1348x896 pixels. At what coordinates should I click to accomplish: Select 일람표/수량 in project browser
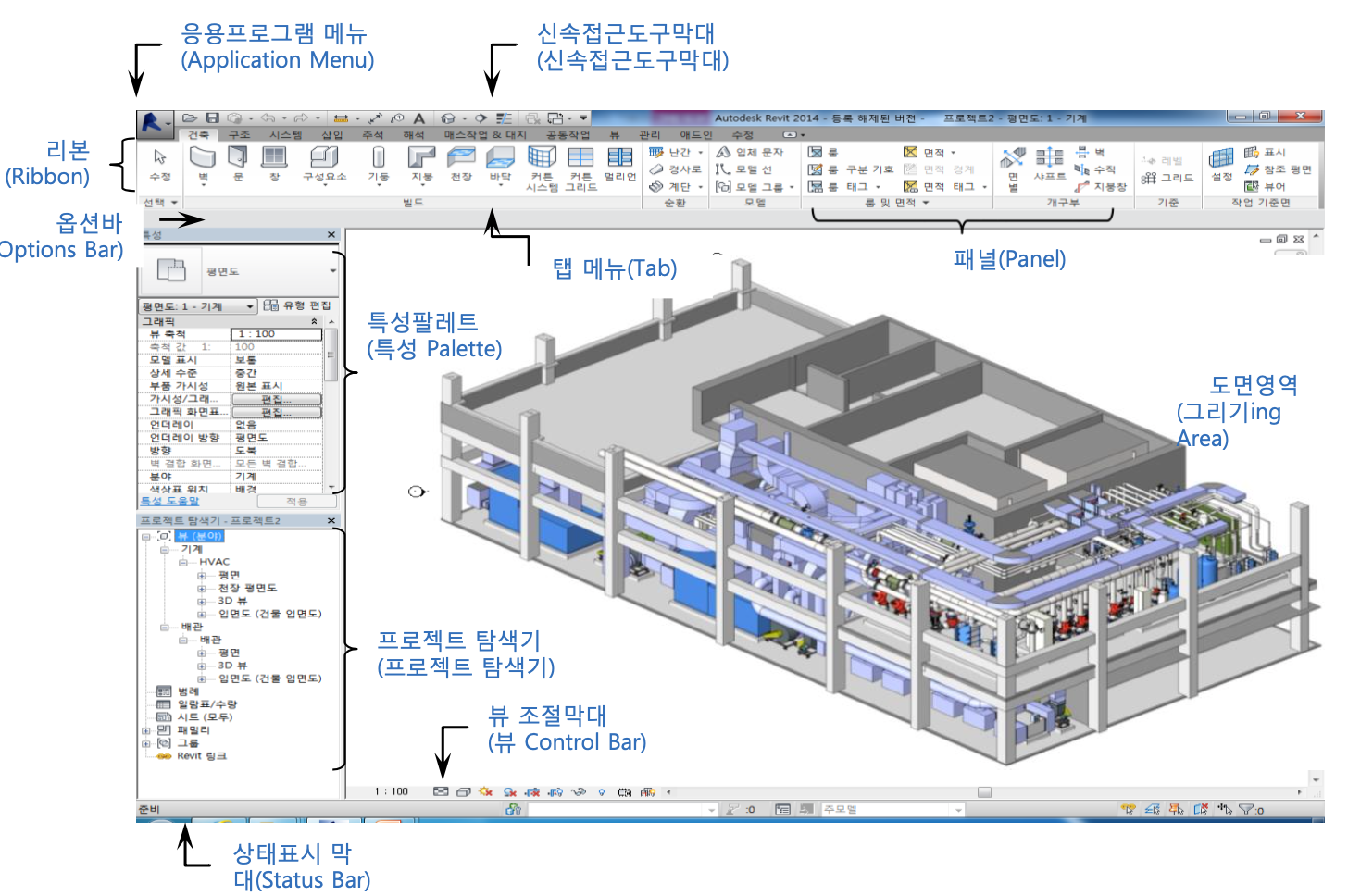(x=207, y=704)
